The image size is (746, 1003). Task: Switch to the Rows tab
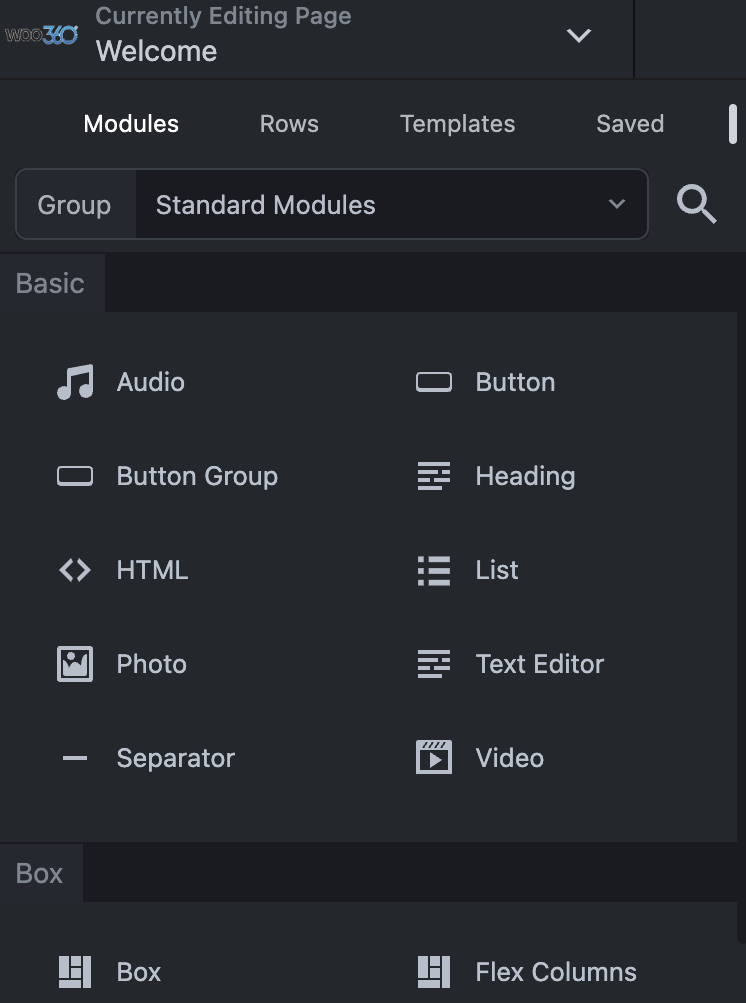(289, 124)
